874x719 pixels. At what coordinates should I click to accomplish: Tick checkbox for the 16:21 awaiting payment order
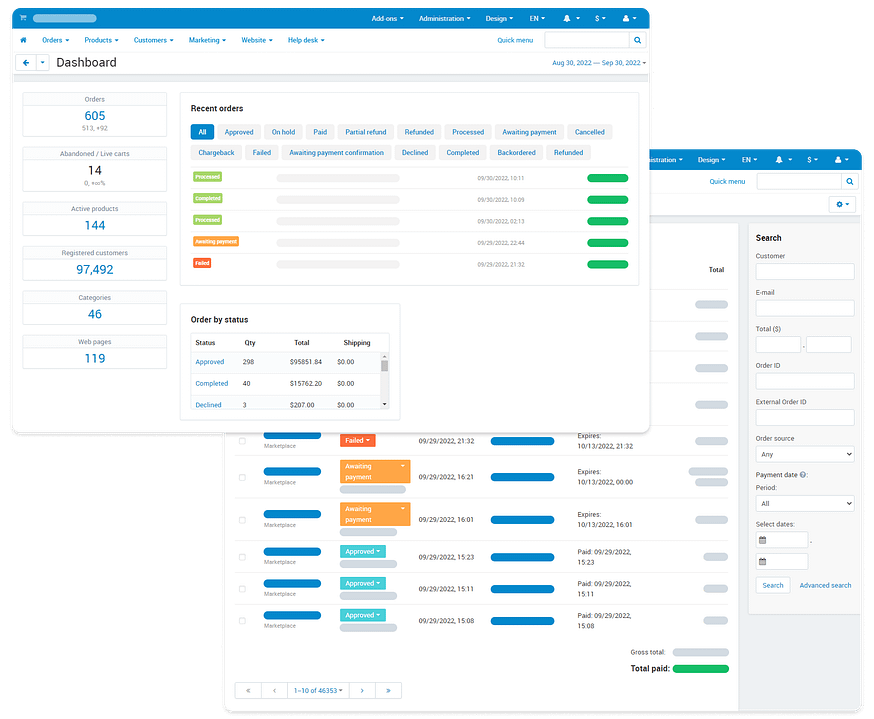tap(242, 478)
